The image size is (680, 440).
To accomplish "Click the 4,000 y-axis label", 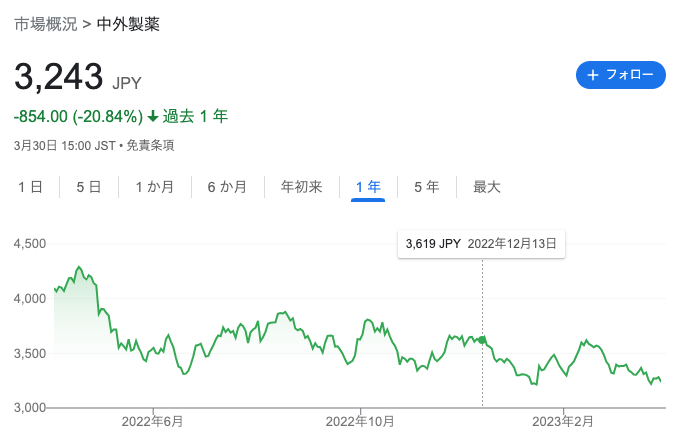I will (30, 299).
